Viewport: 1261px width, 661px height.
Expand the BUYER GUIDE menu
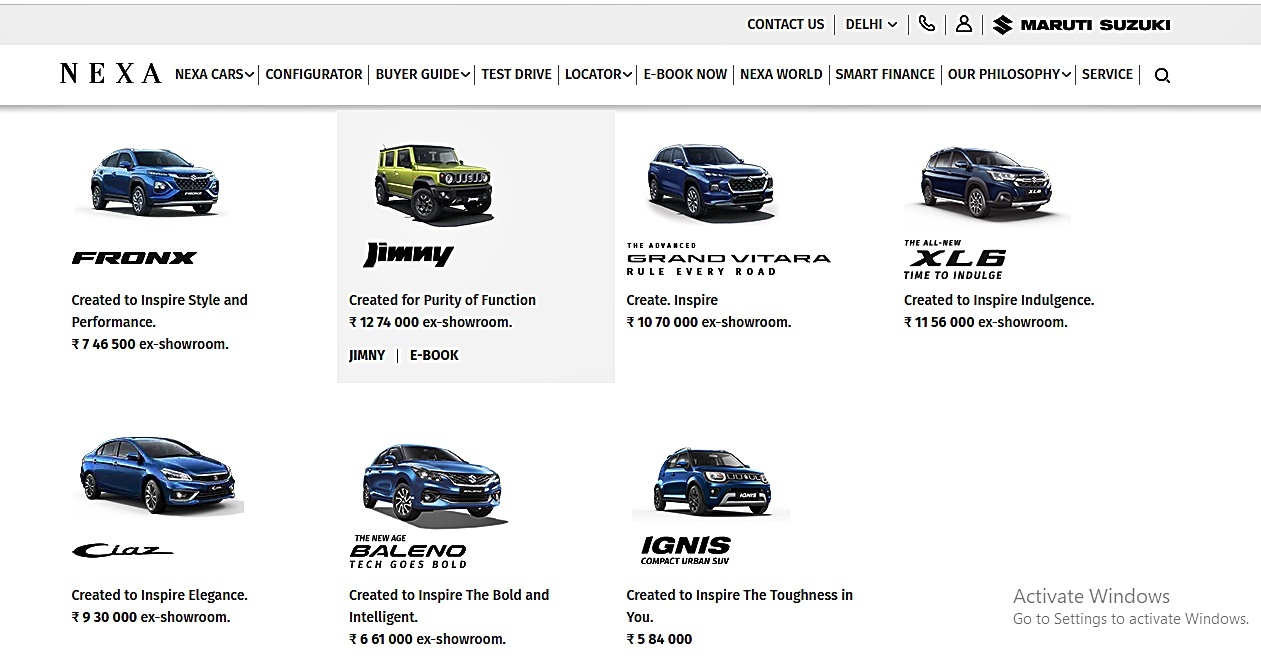[423, 74]
